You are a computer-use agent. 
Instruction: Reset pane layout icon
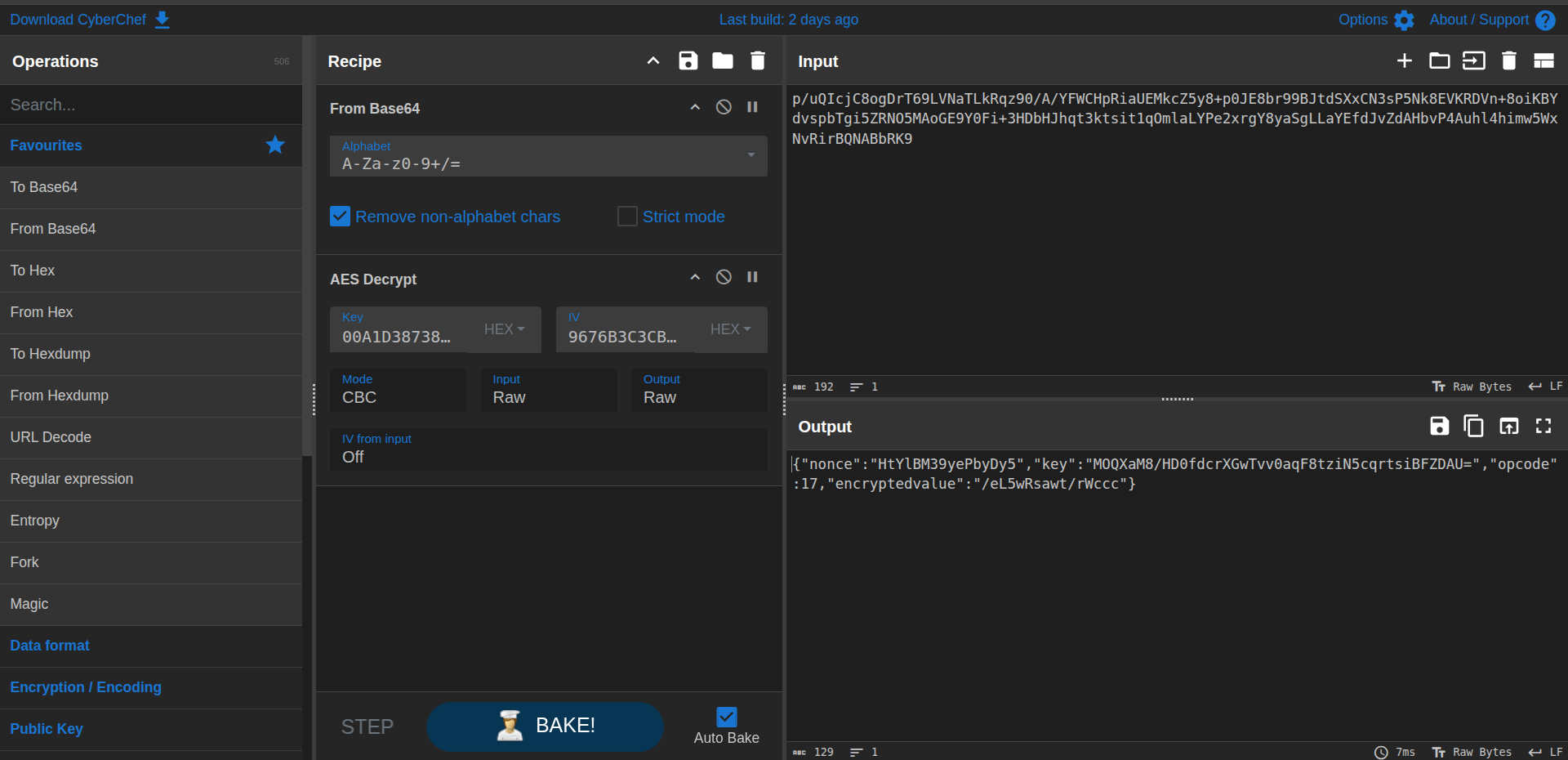point(1543,60)
